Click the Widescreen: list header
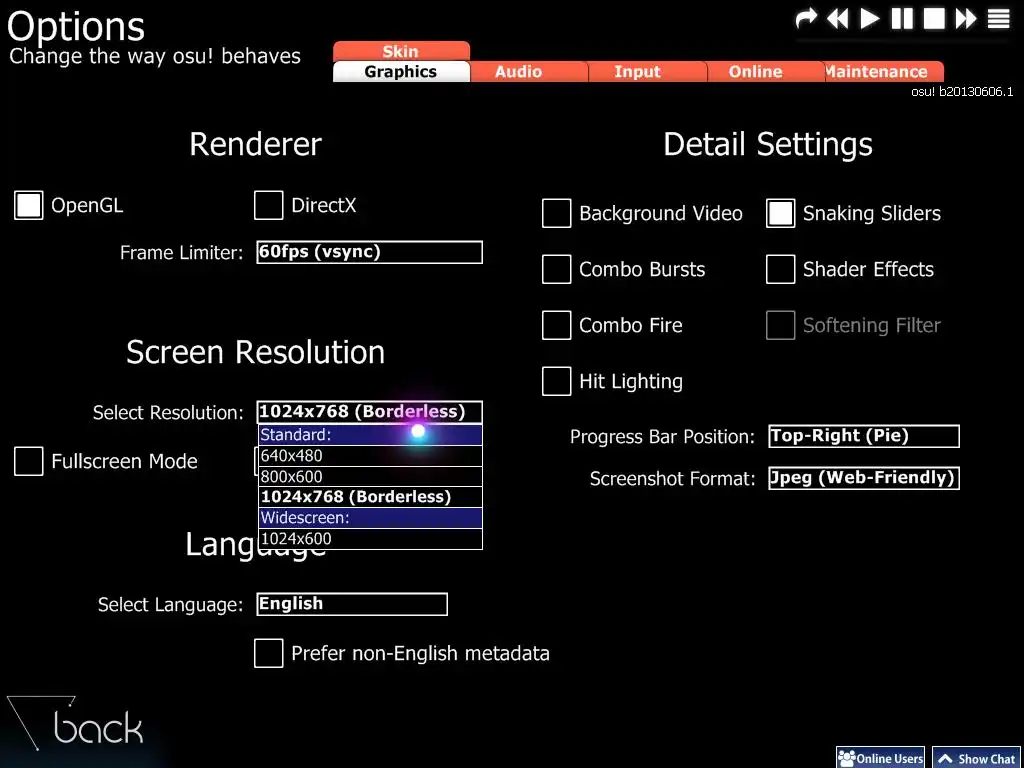1024x768 pixels. point(370,518)
